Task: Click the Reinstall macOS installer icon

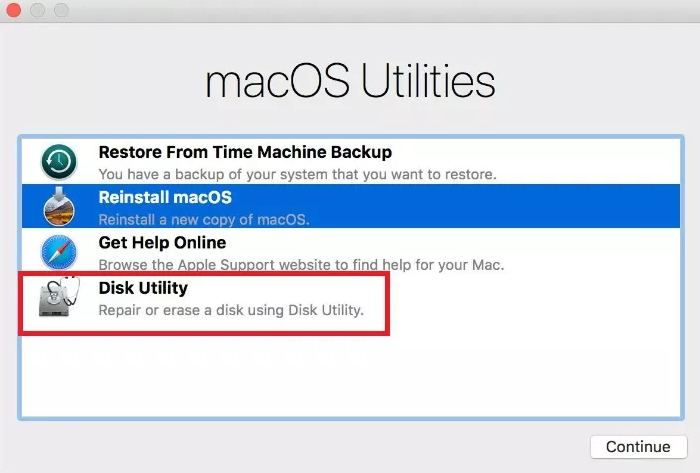Action: point(59,207)
